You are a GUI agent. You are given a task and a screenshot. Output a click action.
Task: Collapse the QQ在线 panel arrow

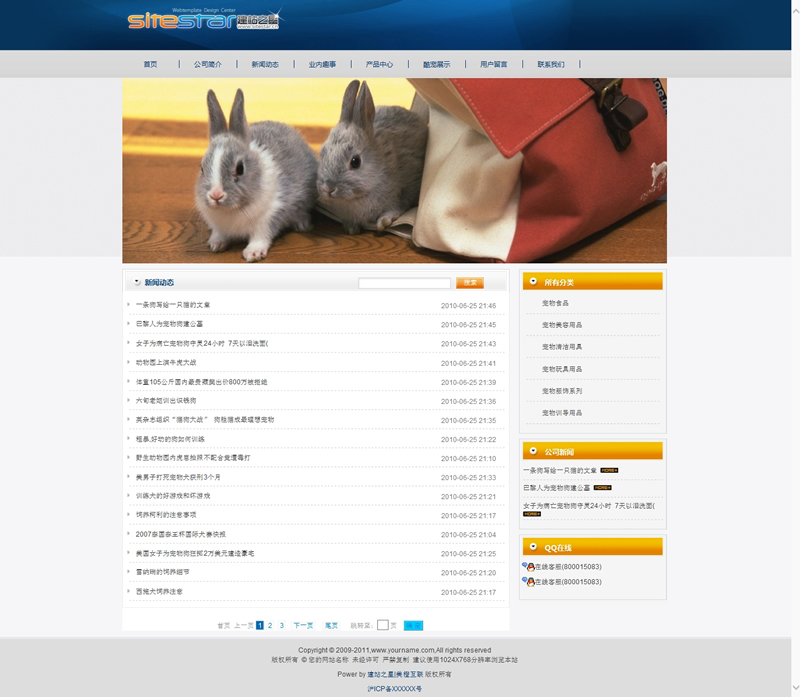(x=530, y=547)
